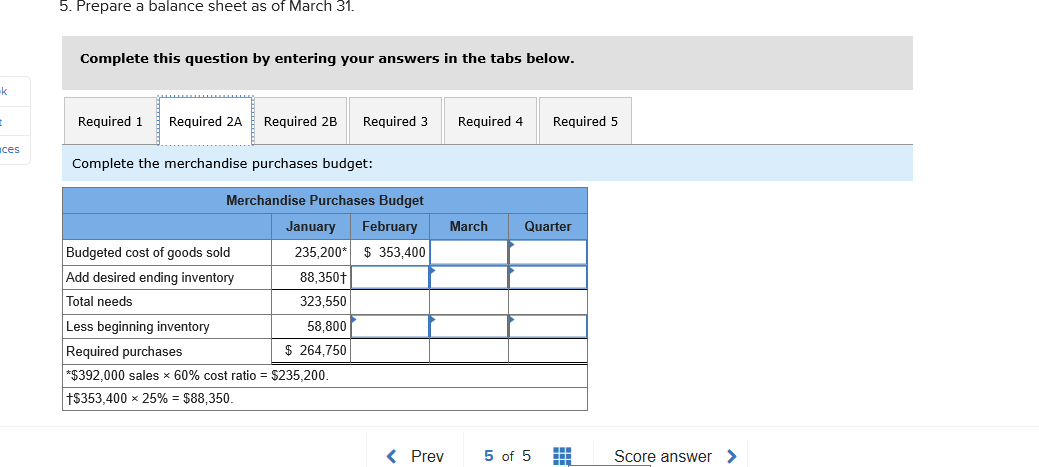Select January cost of goods sold 235,200 value
This screenshot has width=1039, height=467.
point(321,252)
